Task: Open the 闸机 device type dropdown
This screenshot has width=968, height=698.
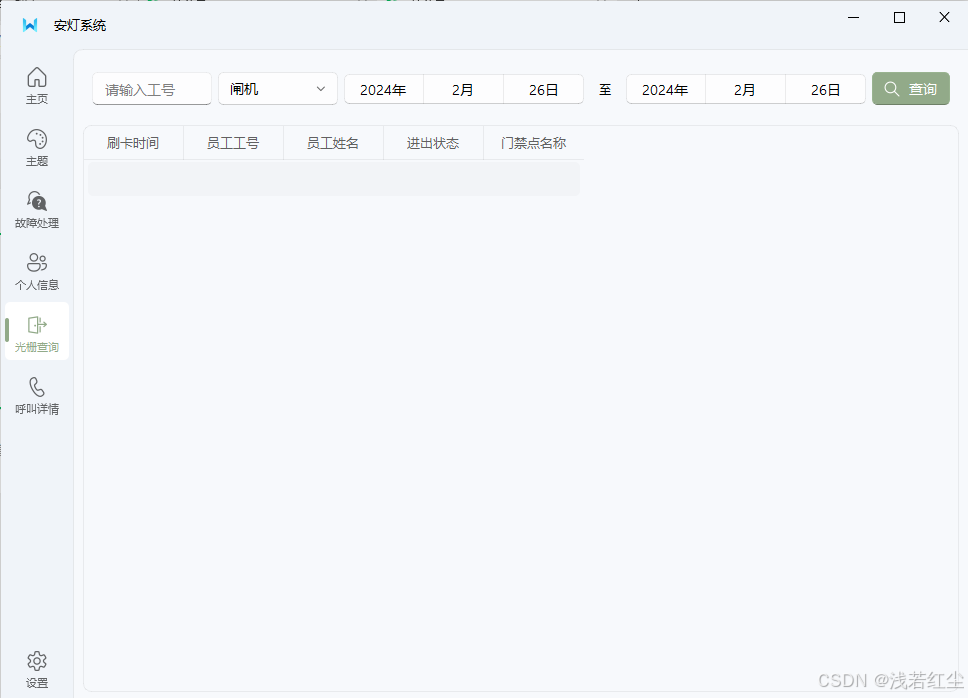Action: (277, 88)
